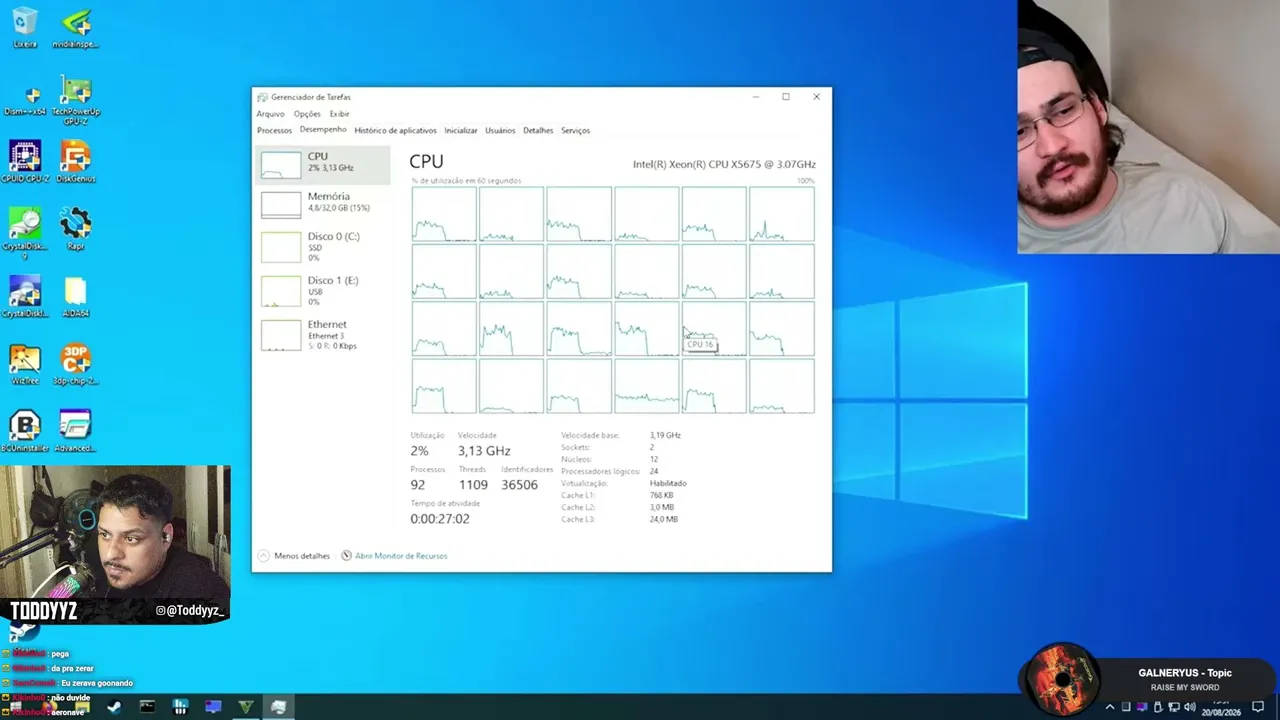Collapse view with Menos detalhes
Viewport: 1280px width, 720px height.
[x=294, y=556]
